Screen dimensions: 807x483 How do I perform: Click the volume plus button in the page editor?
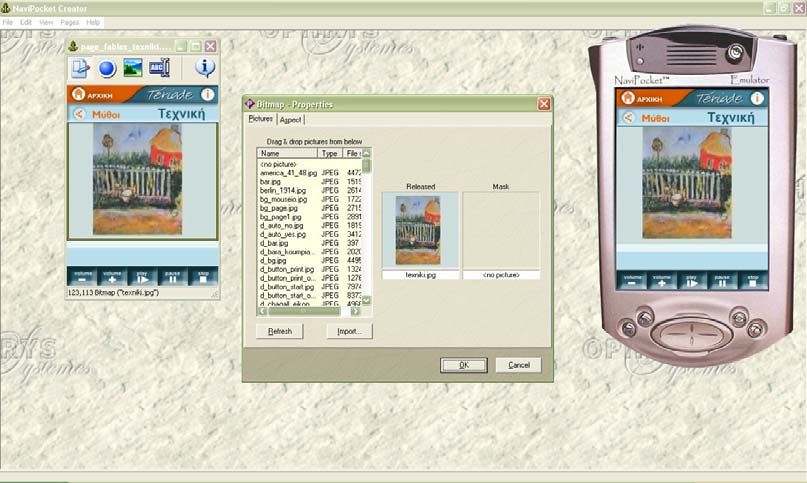(x=112, y=277)
